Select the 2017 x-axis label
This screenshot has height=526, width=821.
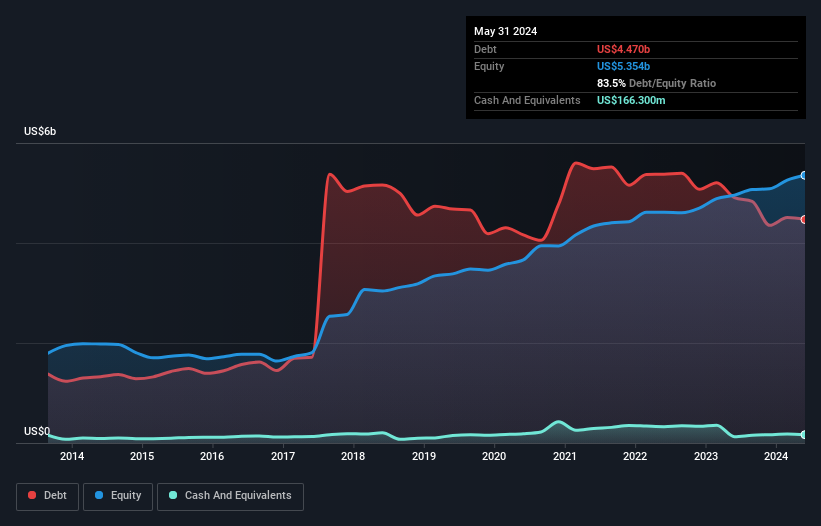coord(283,456)
